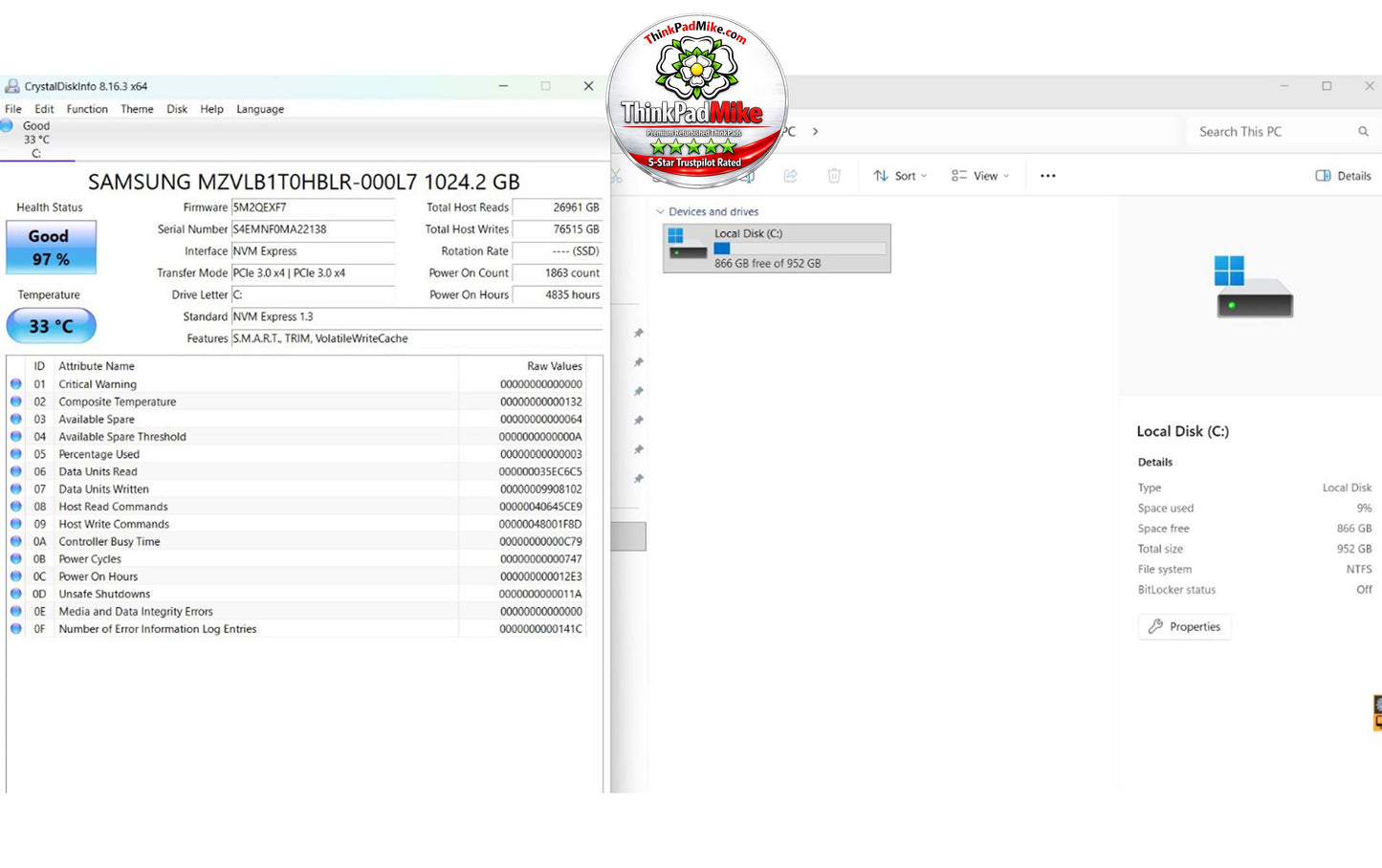
Task: Click the Search This PC box
Action: tap(1282, 132)
